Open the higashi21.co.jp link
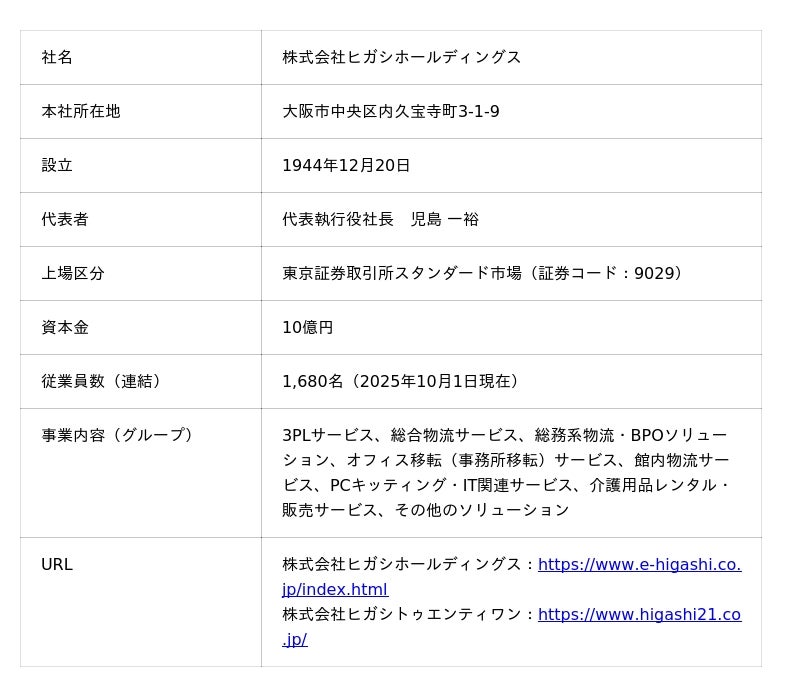The height and width of the screenshot is (697, 800). (x=639, y=615)
